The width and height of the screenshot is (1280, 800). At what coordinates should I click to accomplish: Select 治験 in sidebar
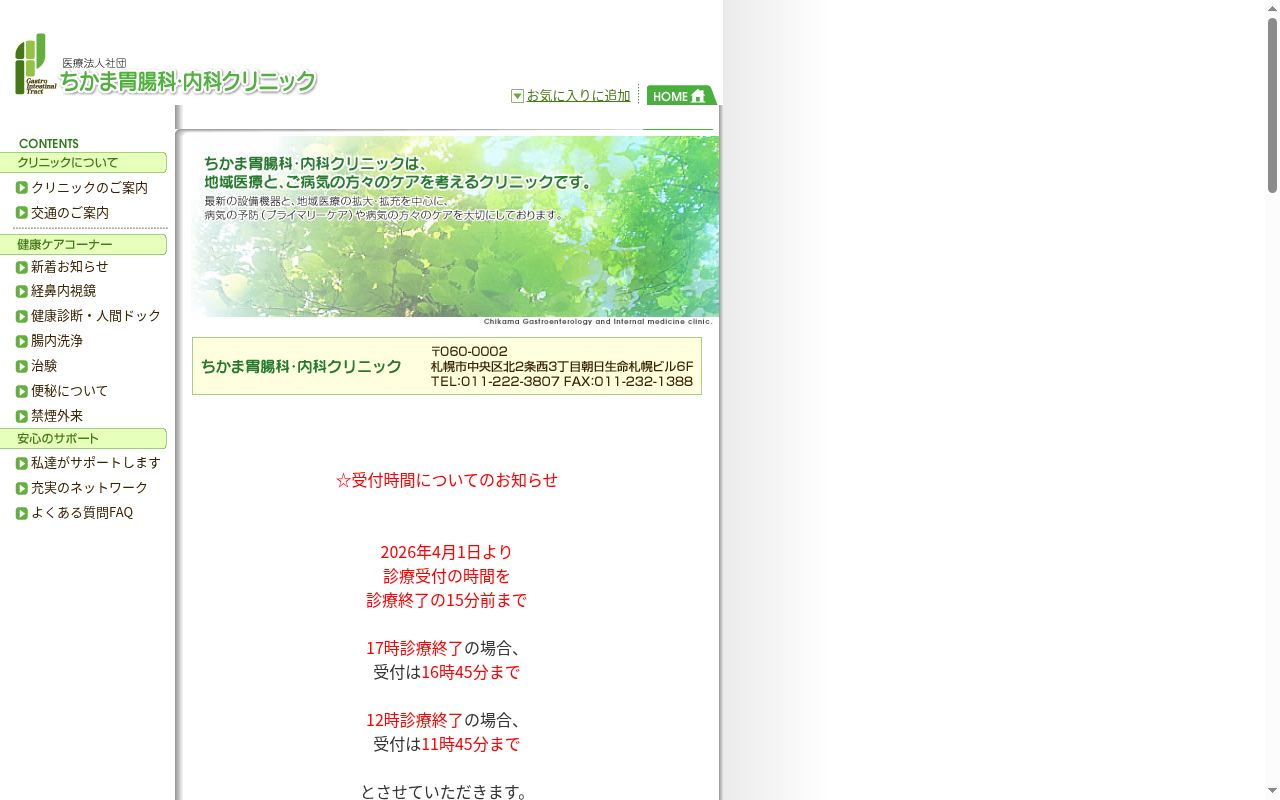pyautogui.click(x=44, y=365)
